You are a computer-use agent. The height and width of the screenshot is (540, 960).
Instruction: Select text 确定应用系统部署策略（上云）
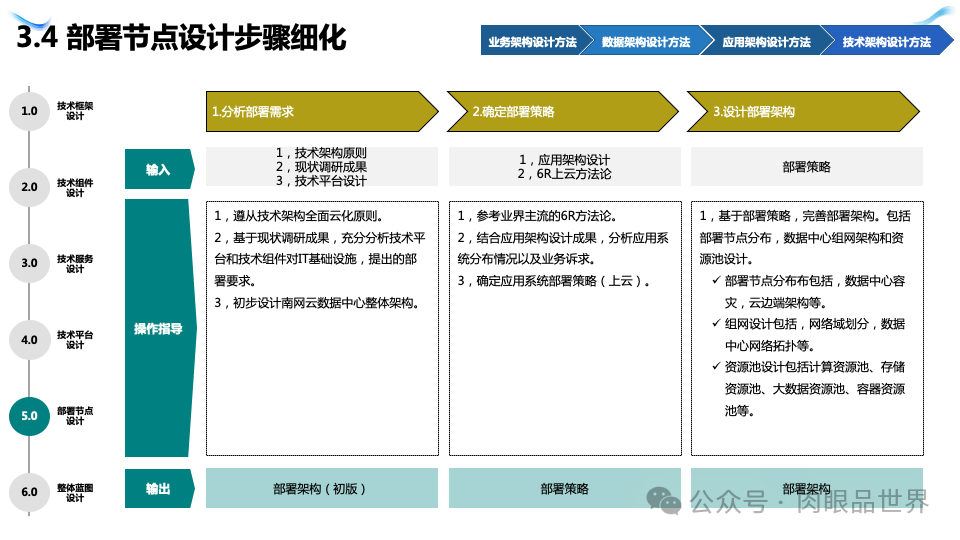(563, 281)
